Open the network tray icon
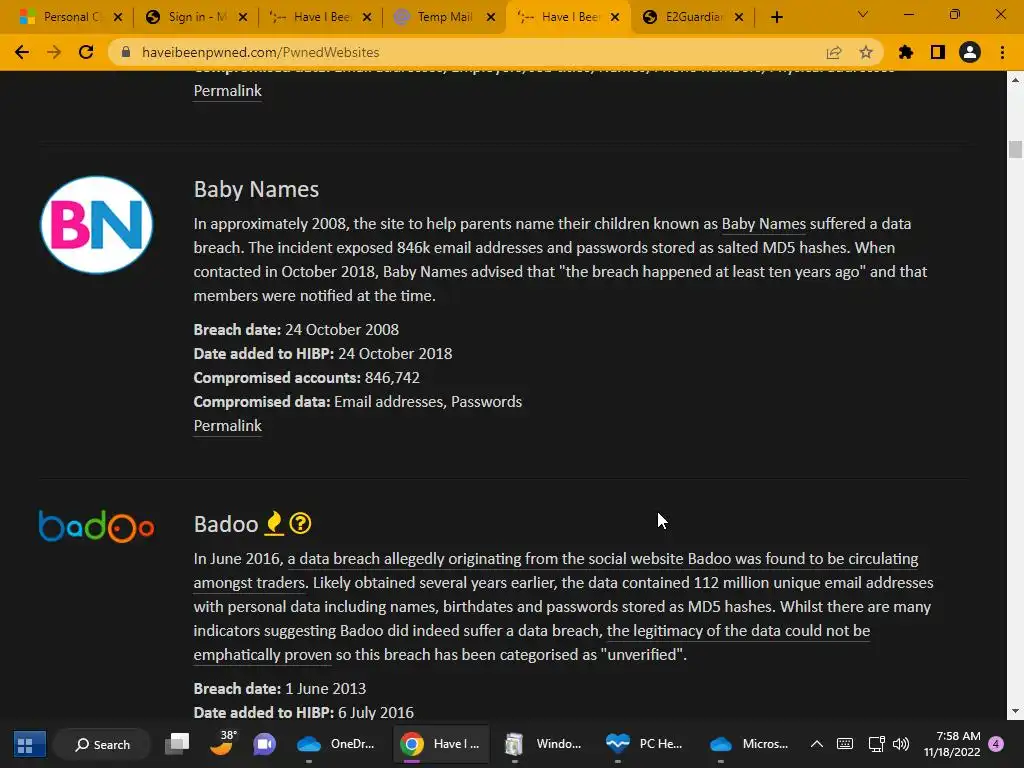 pyautogui.click(x=876, y=744)
